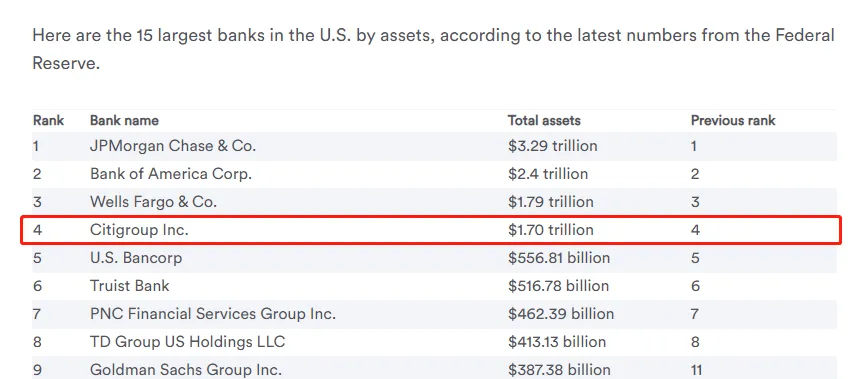Click the Total assets column header
The image size is (866, 379).
544,120
